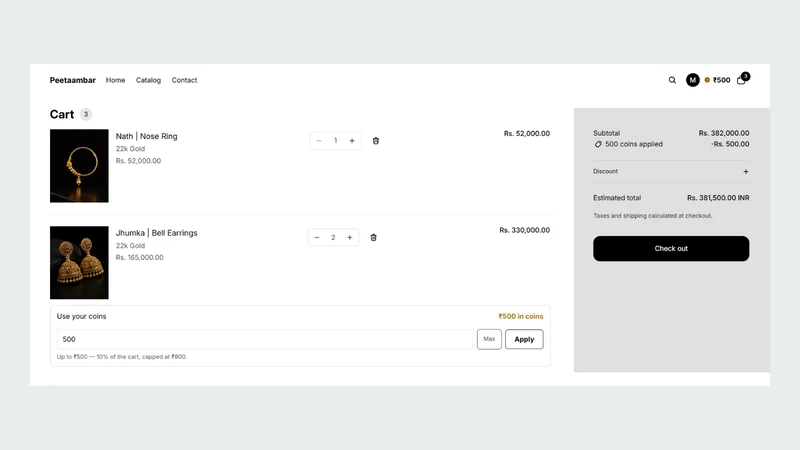Open the Contact menu item

coord(184,80)
